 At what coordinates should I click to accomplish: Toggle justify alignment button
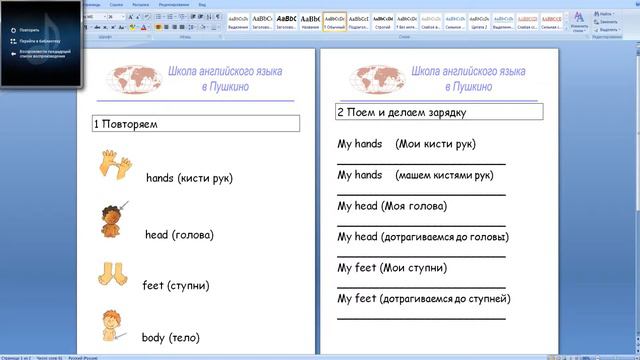(x=182, y=27)
